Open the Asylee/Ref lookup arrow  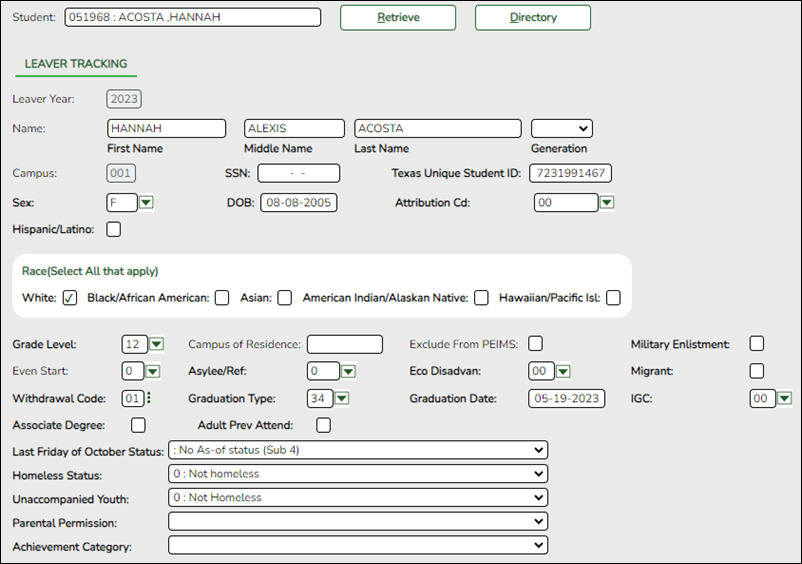348,371
